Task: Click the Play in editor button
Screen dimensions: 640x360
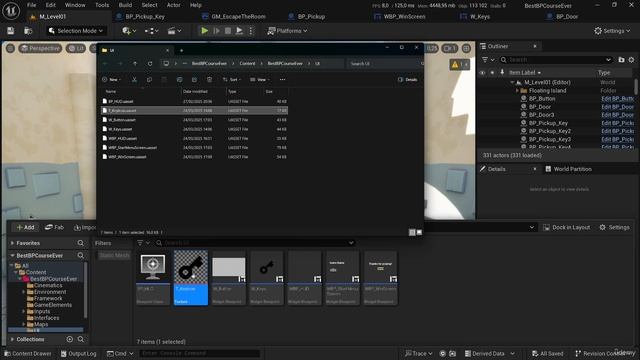Action: [x=204, y=31]
